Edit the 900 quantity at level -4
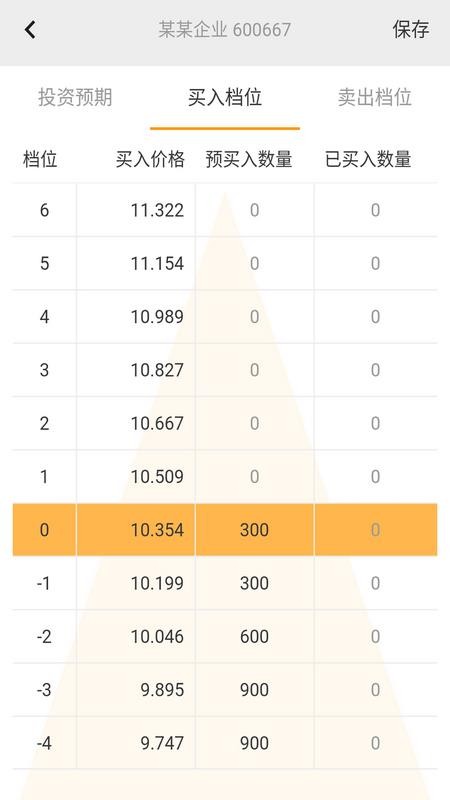This screenshot has height=800, width=450. coord(255,743)
